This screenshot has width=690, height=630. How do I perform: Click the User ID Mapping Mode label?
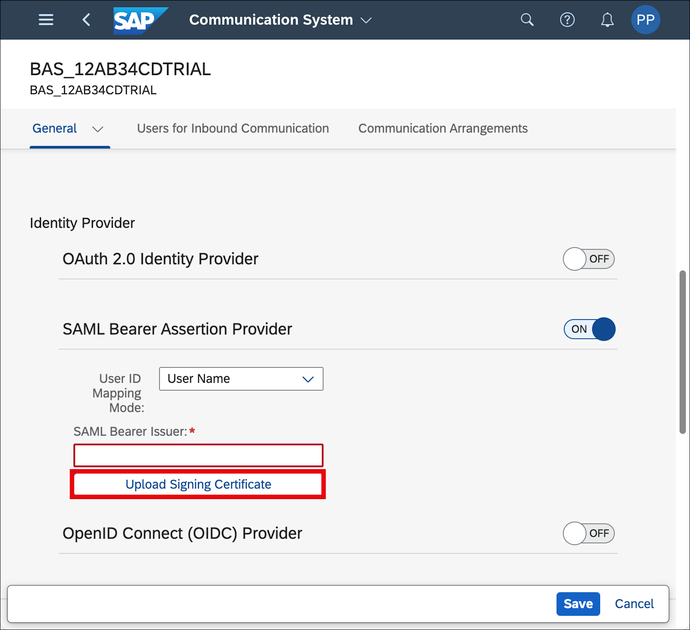tap(118, 393)
